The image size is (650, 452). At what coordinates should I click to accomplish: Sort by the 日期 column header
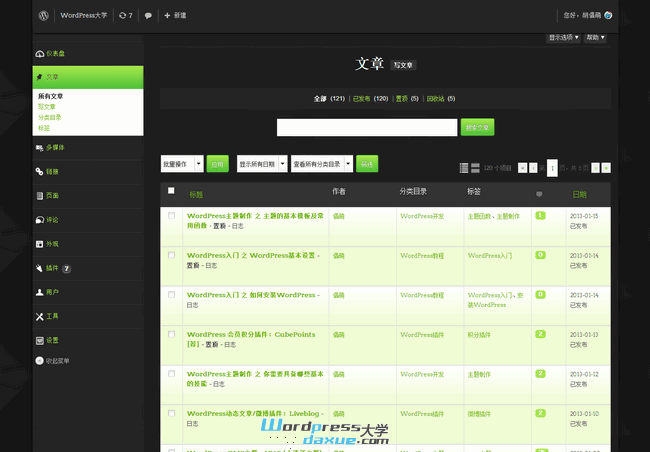click(x=580, y=194)
